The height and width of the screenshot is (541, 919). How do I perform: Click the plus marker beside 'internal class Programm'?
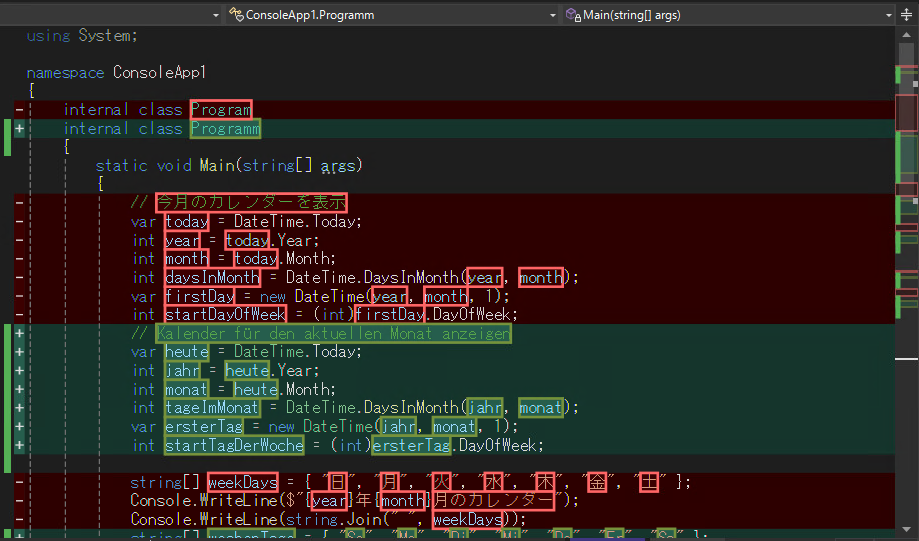coord(19,129)
